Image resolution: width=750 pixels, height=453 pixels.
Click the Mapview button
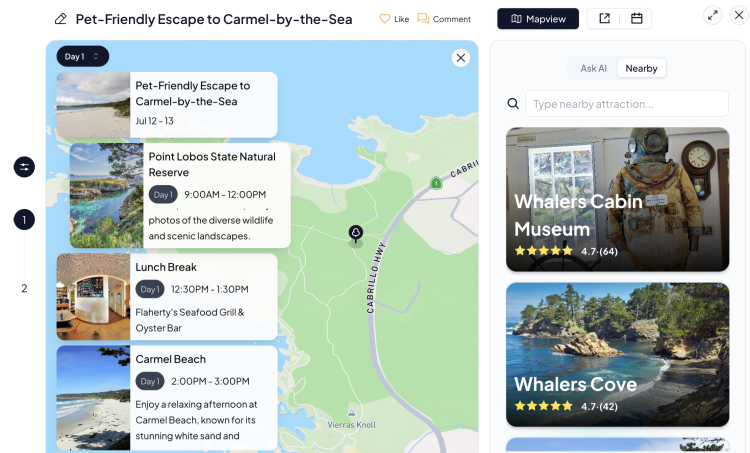538,19
